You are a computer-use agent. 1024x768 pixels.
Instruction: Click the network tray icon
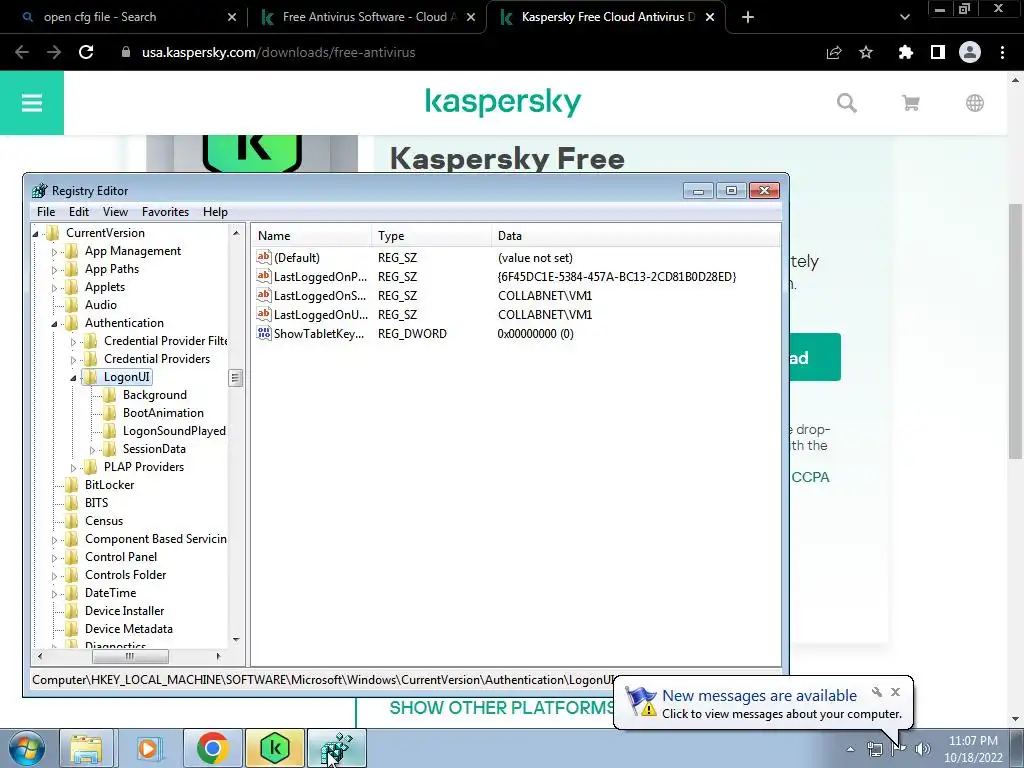point(874,749)
